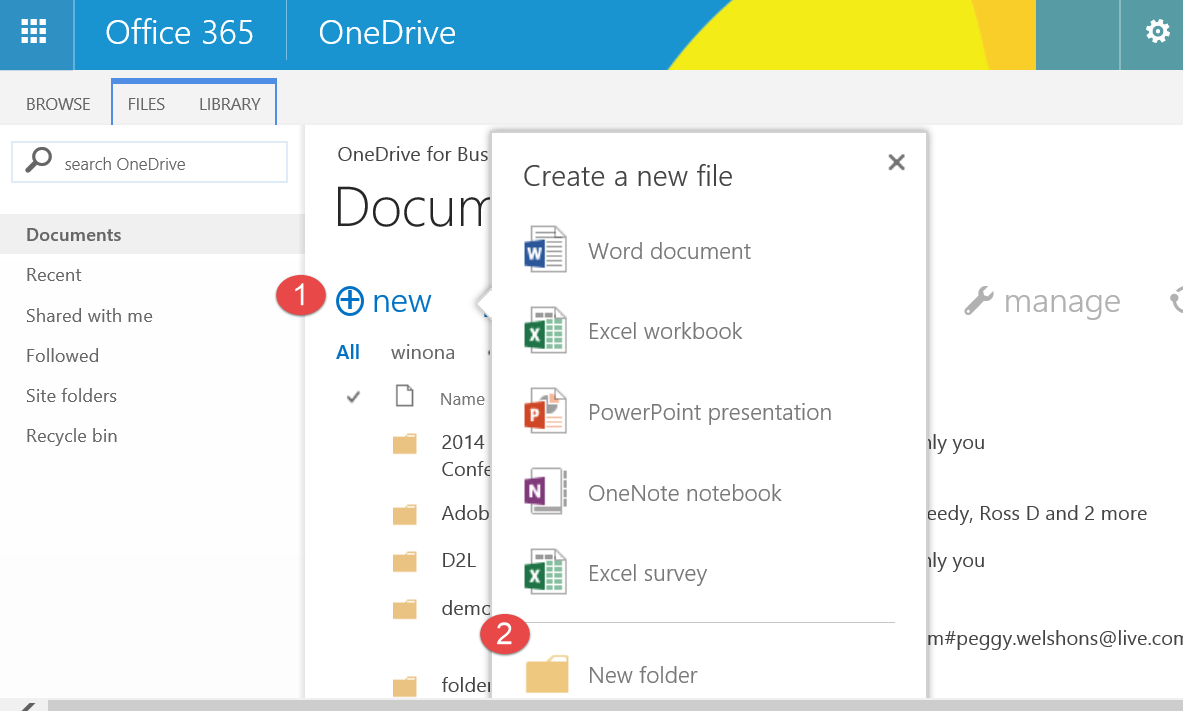Open the BROWSE ribbon tab

58,104
